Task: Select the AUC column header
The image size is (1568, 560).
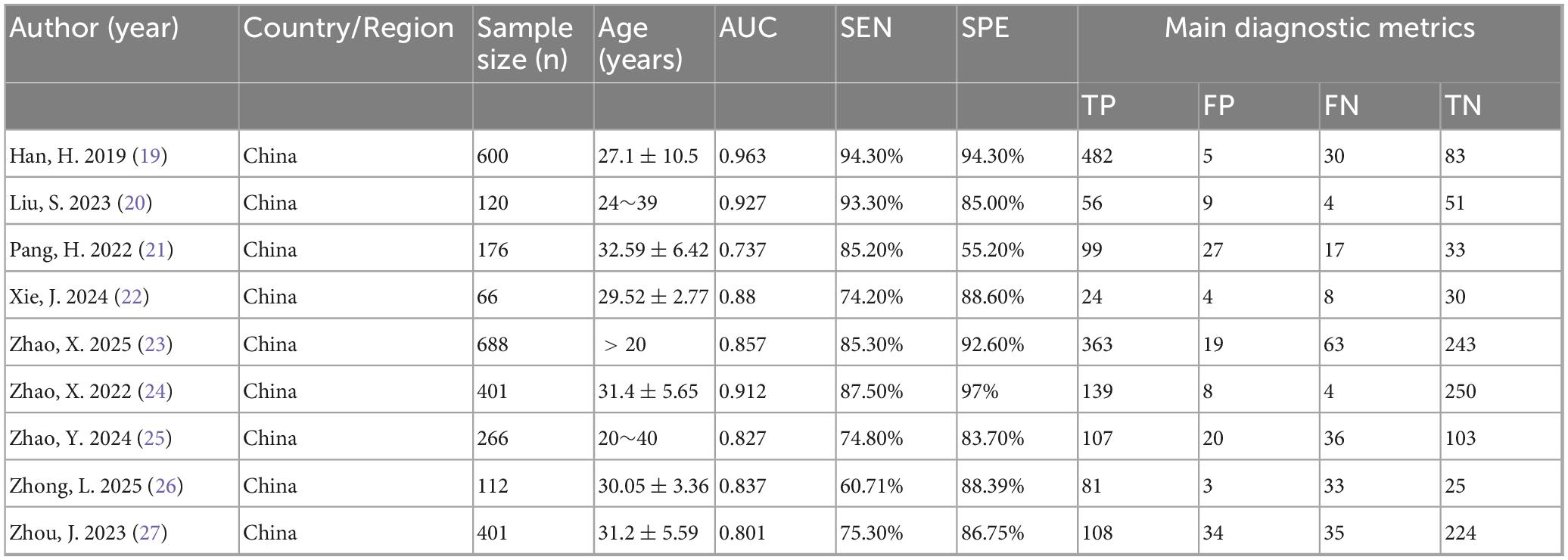Action: click(748, 29)
